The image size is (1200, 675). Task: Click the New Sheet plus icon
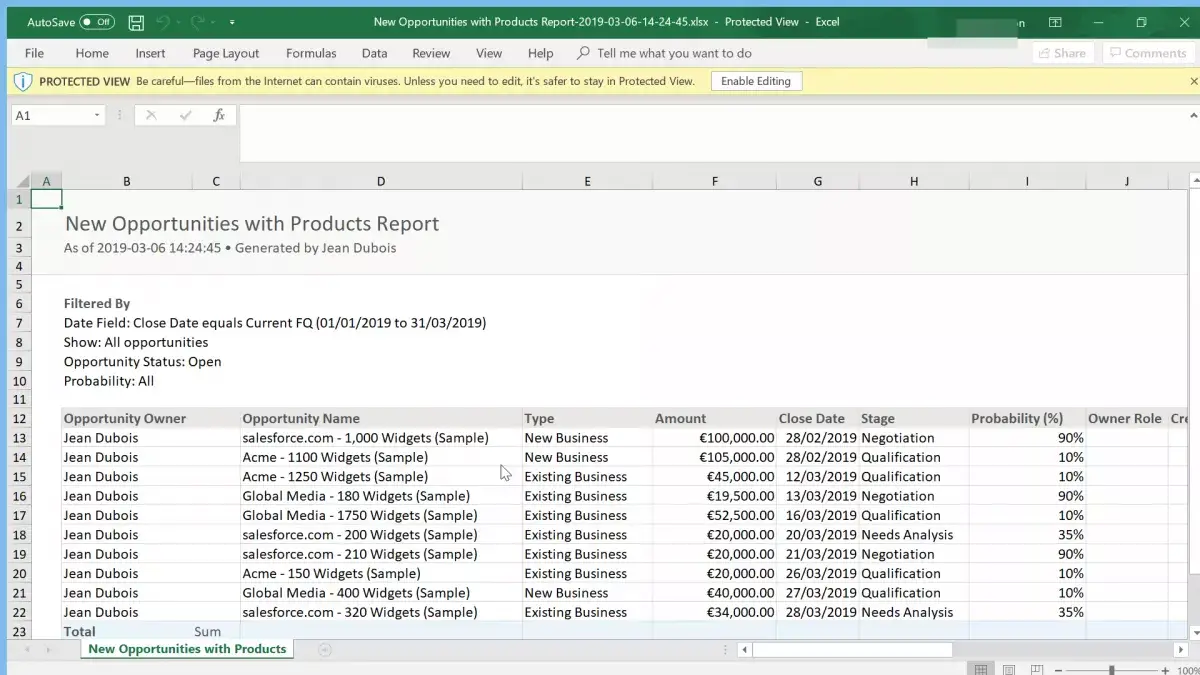(325, 650)
